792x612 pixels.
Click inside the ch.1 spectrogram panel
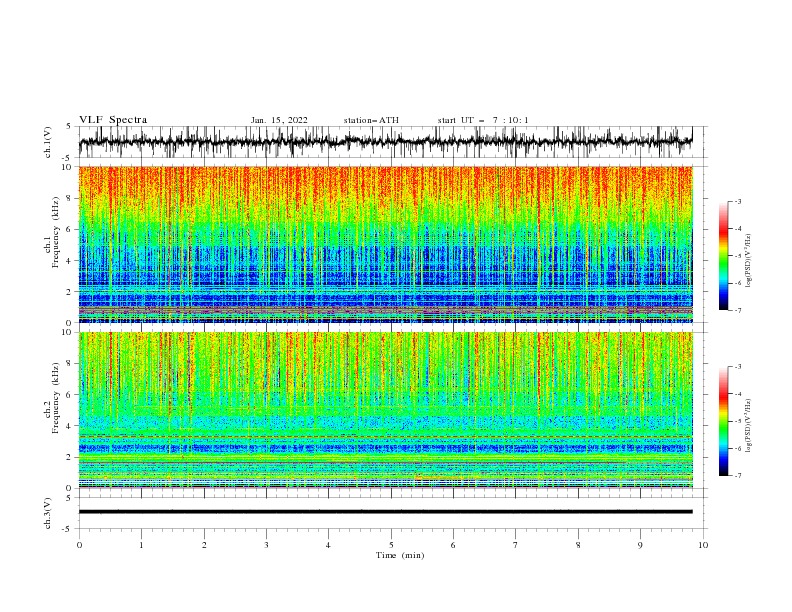[385, 244]
